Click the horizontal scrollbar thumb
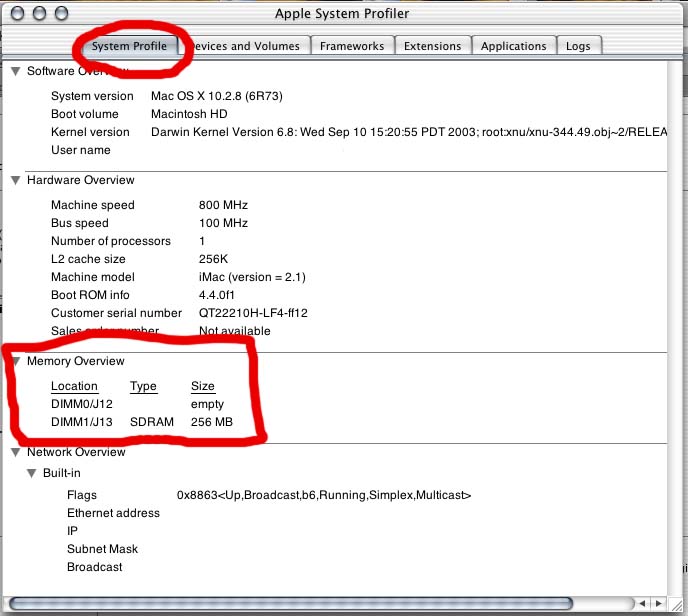688x616 pixels. 291,604
